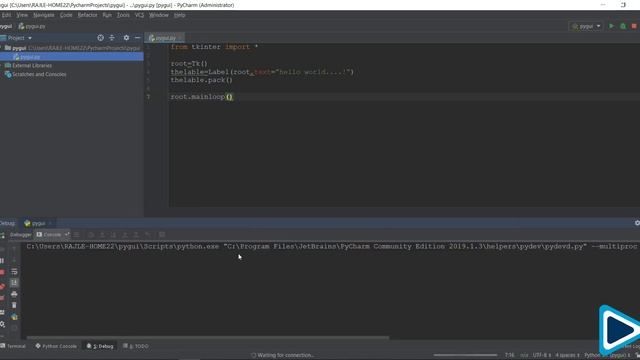Open the Code menu
The width and height of the screenshot is (640, 360).
(x=66, y=15)
